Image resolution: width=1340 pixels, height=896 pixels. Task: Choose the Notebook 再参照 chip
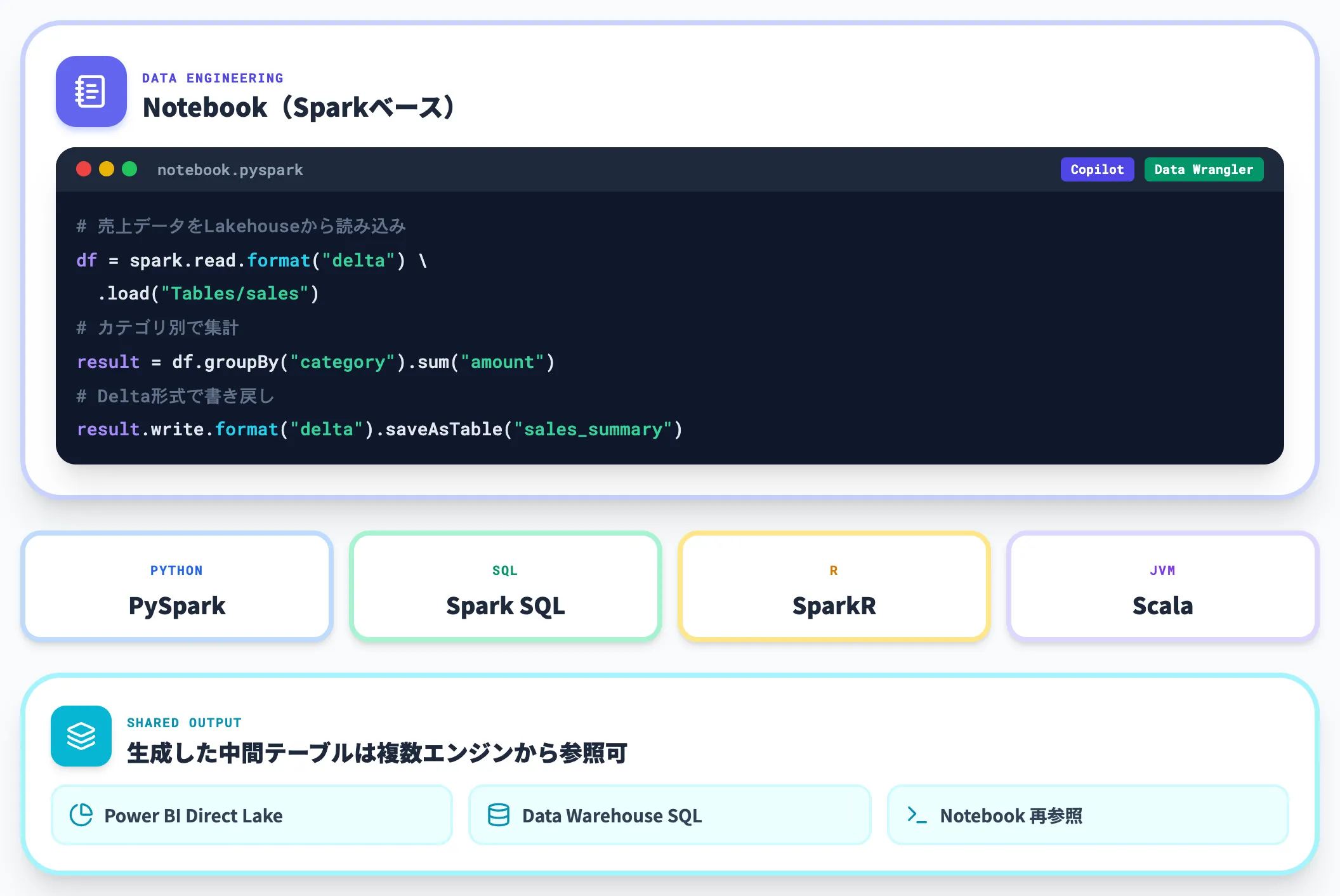tap(1087, 815)
